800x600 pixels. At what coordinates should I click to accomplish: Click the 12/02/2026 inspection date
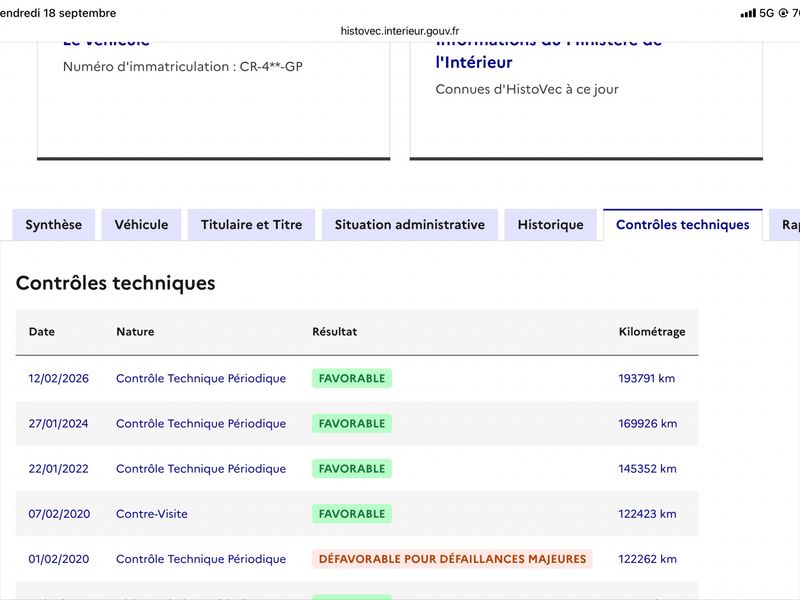click(59, 379)
